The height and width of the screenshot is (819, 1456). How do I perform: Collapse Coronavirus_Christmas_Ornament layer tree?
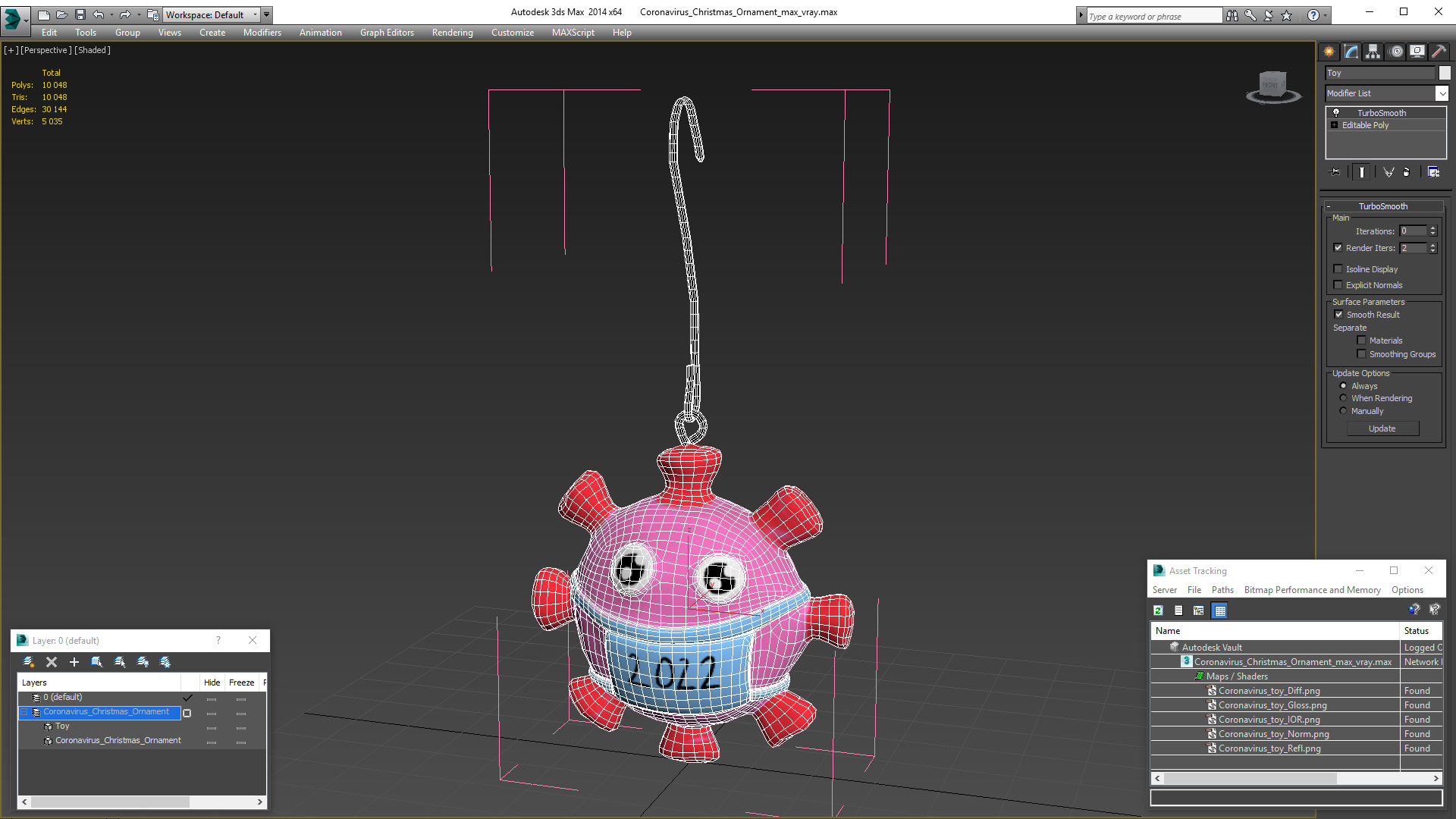[x=24, y=712]
